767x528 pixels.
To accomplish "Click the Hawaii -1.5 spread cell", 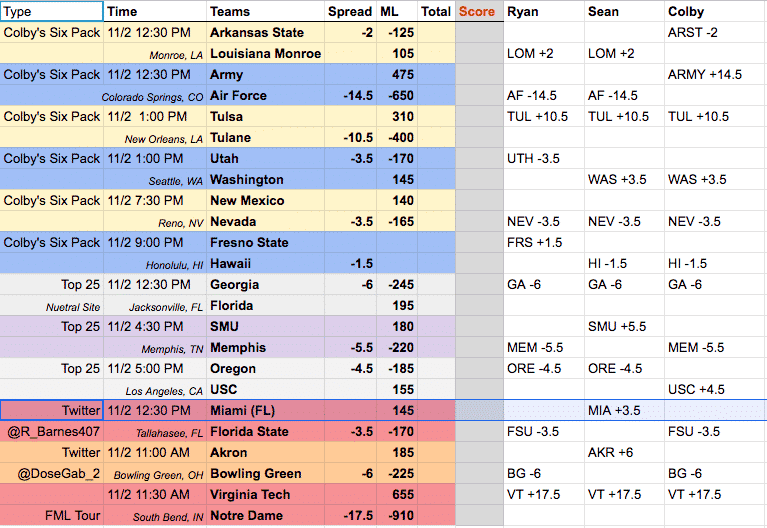I will (350, 264).
